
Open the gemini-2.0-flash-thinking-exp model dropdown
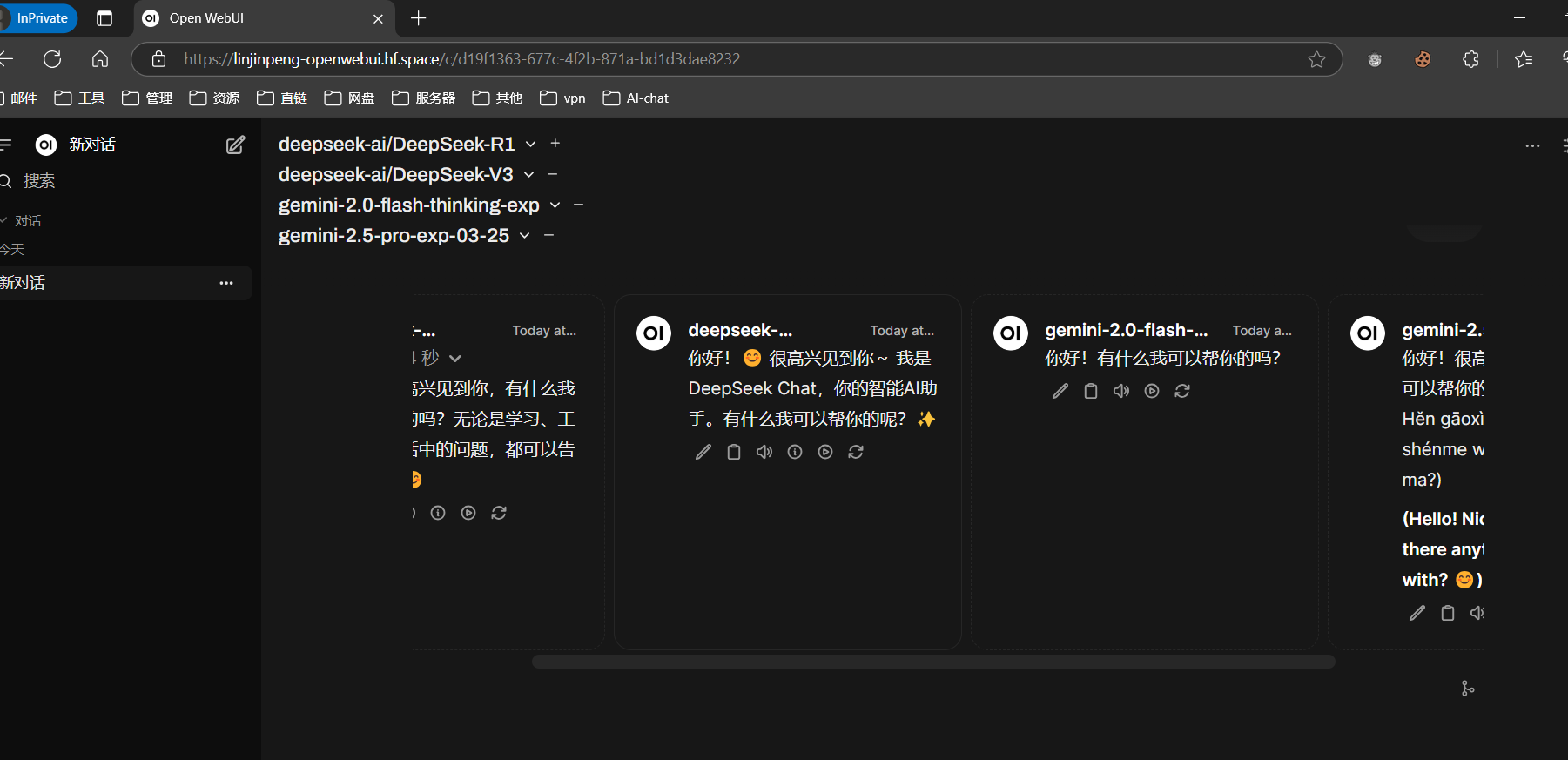555,205
